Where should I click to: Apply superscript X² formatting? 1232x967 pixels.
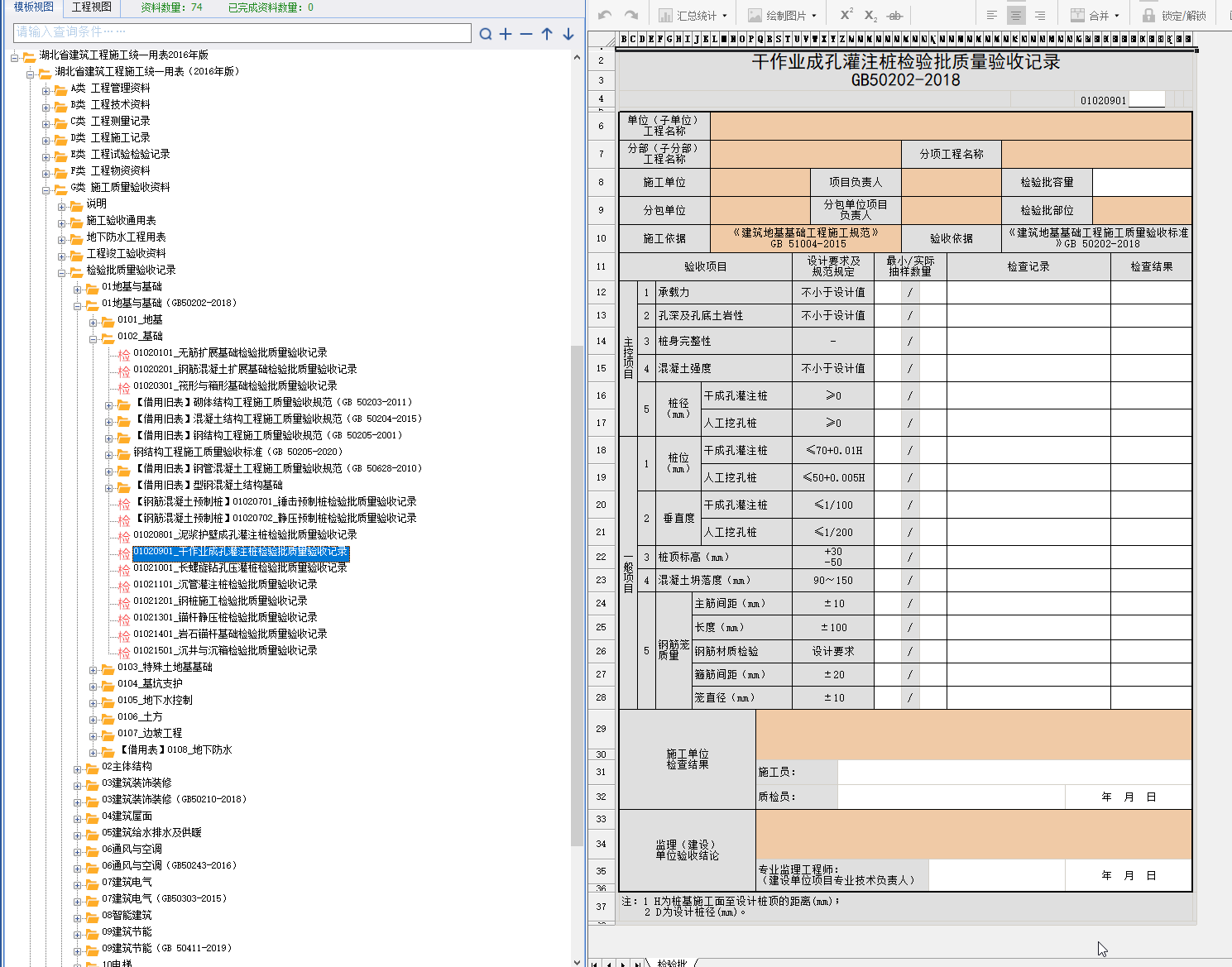(846, 15)
